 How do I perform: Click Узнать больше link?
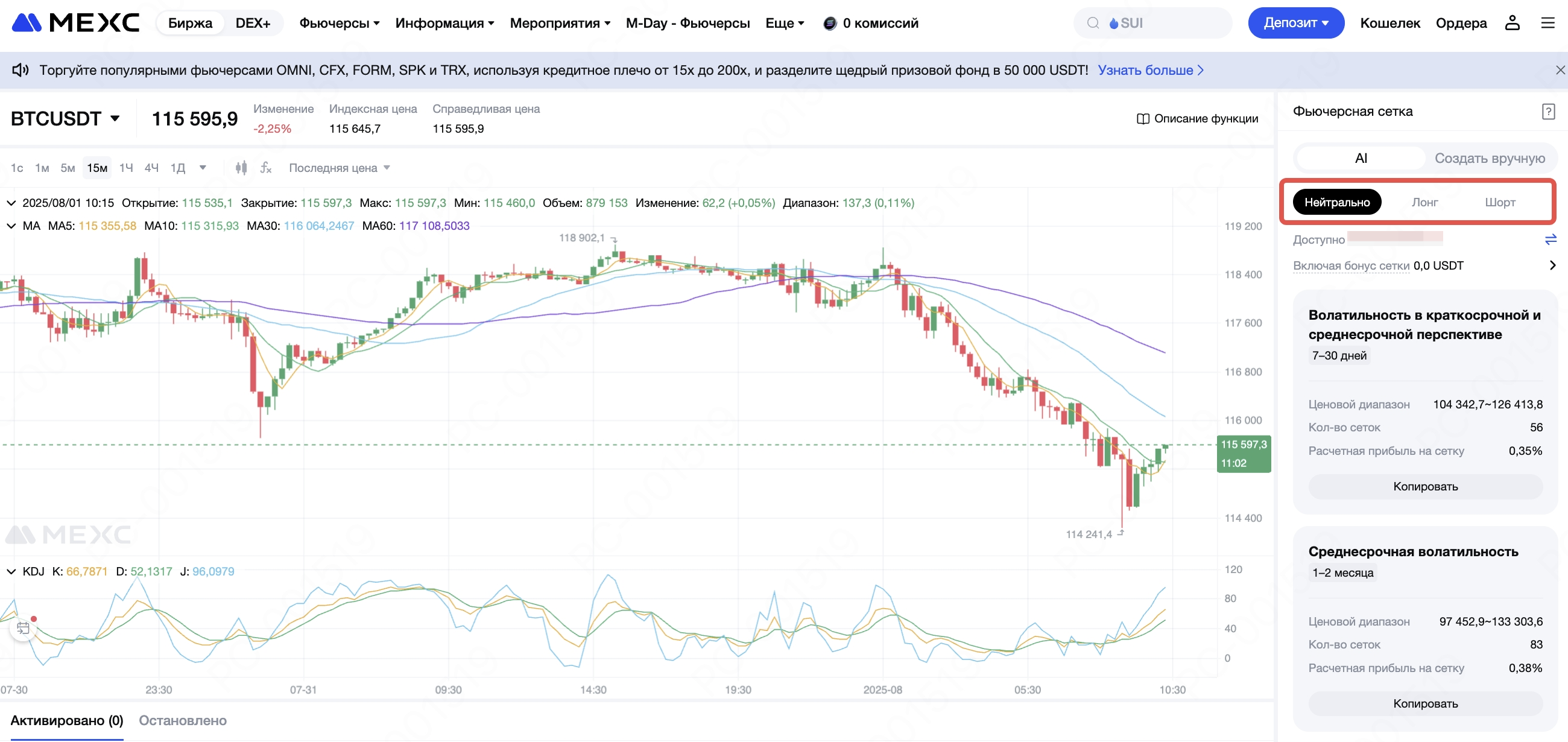coord(1151,70)
